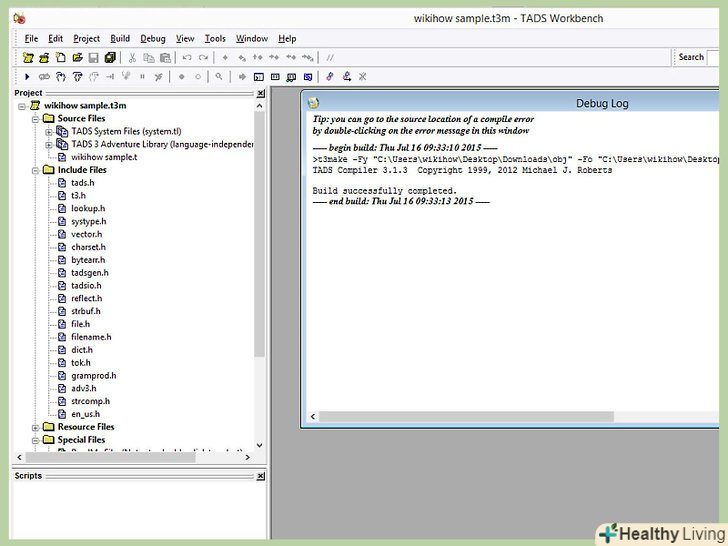
Task: Collapse the Special Files folder
Action: coord(35,441)
